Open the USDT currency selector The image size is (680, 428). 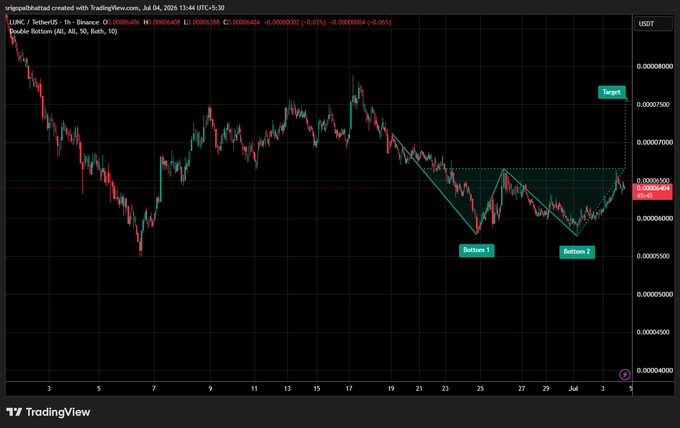click(653, 24)
